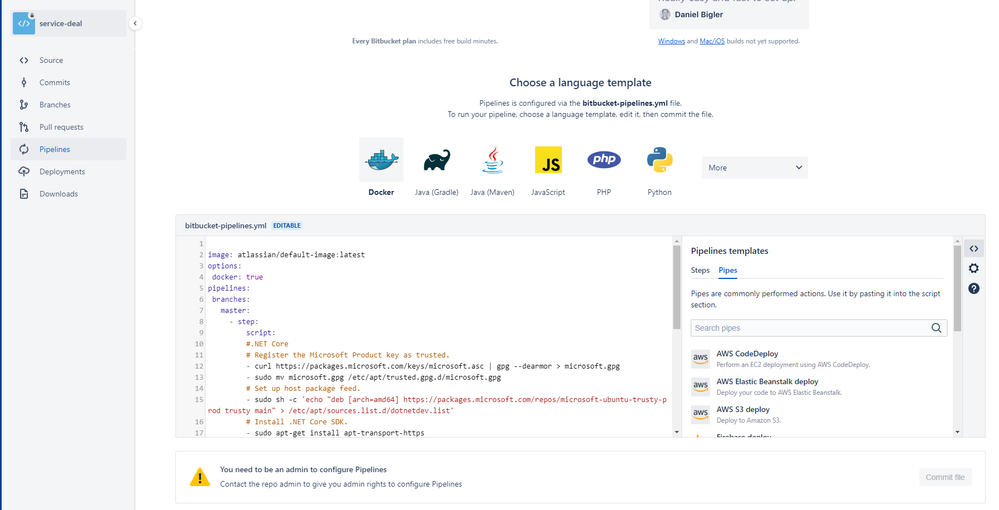The height and width of the screenshot is (510, 999).
Task: Click the Source code icon in sidebar
Action: pos(24,61)
